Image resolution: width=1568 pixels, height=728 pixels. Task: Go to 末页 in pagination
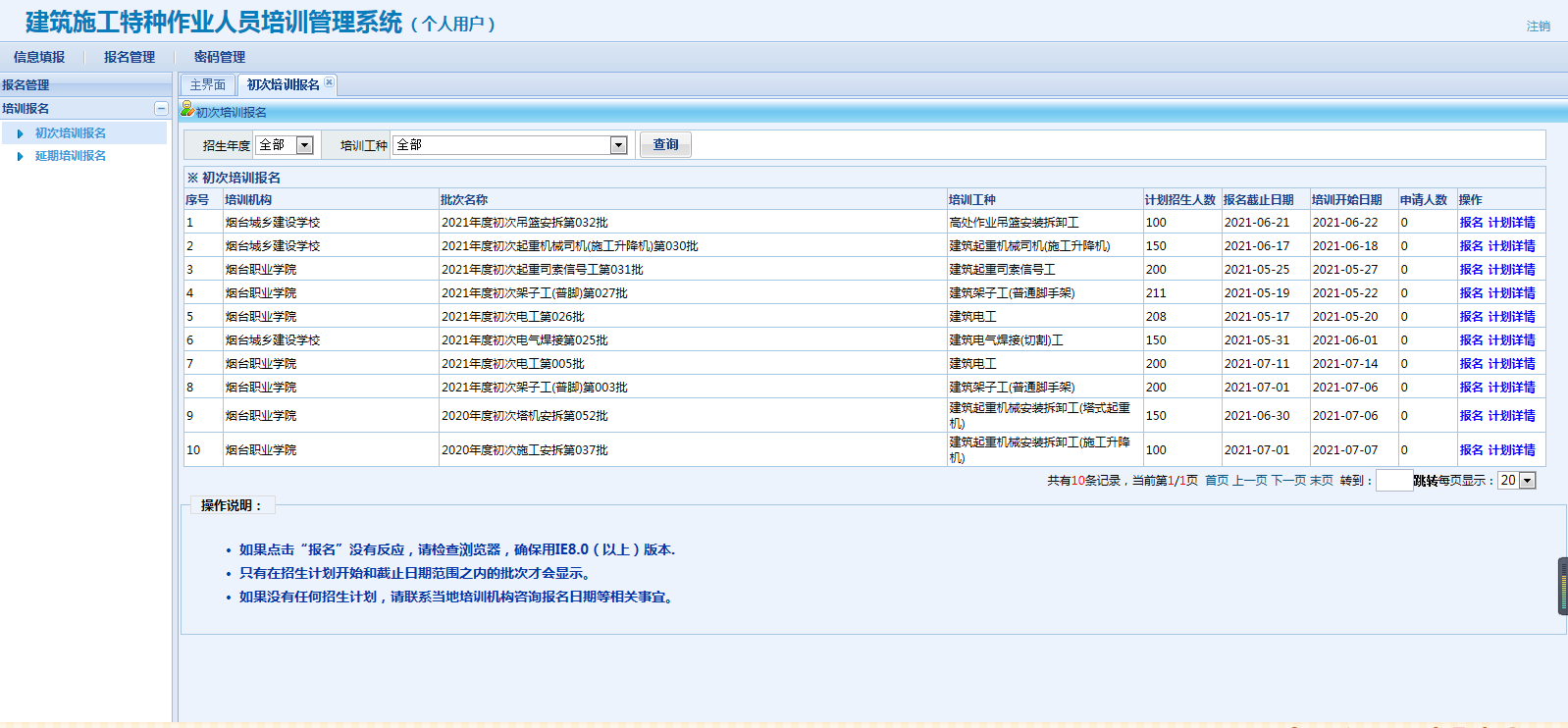click(1322, 481)
